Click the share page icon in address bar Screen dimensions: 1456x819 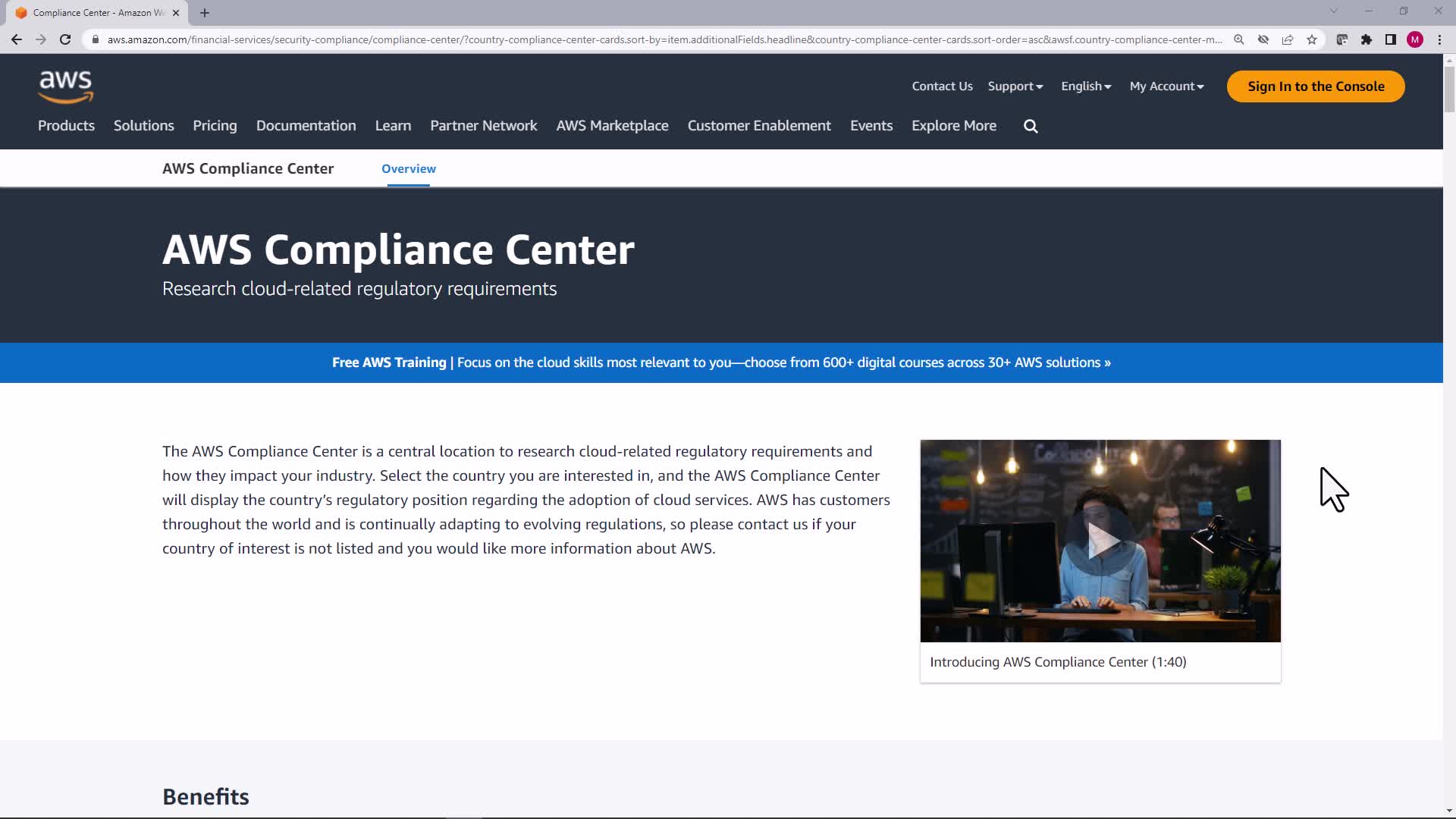1288,39
